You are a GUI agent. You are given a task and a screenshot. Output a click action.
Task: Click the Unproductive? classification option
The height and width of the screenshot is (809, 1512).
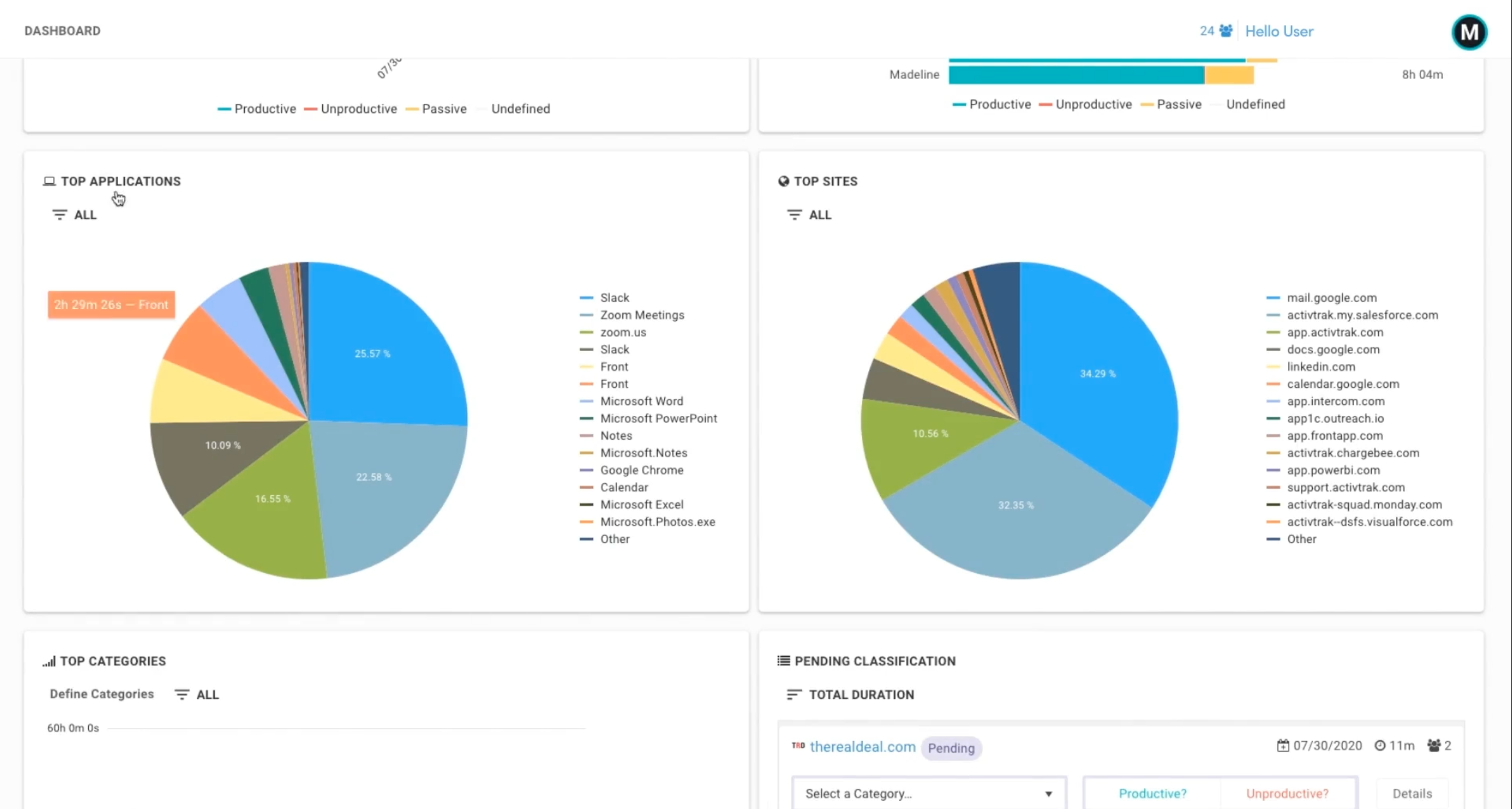coord(1287,793)
